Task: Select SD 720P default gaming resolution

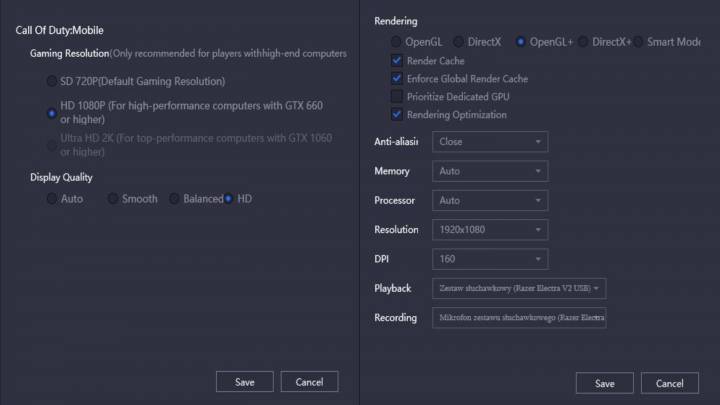Action: [x=52, y=81]
